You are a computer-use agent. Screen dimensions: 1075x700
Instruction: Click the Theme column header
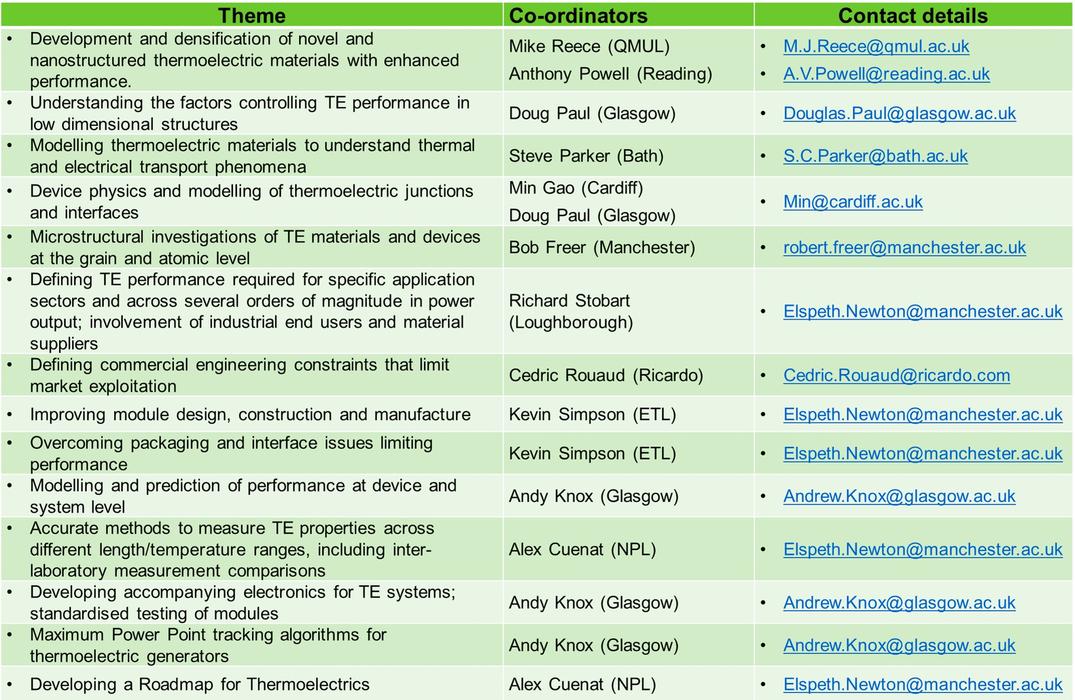pyautogui.click(x=252, y=15)
